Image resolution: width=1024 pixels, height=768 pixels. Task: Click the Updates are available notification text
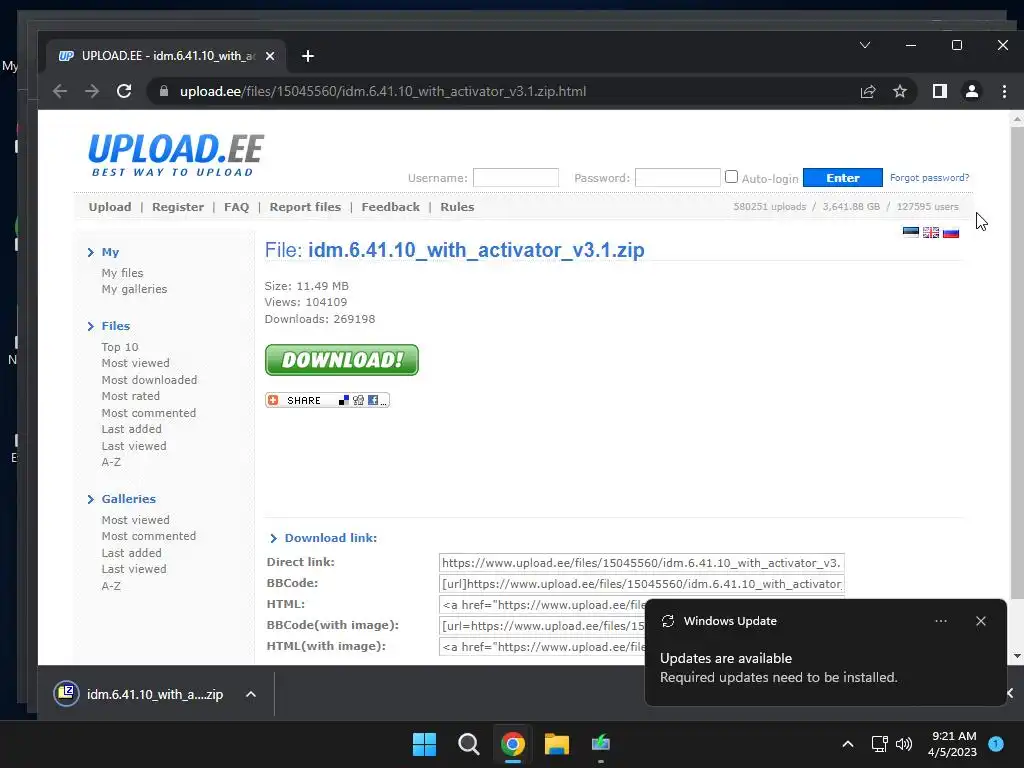tap(726, 658)
